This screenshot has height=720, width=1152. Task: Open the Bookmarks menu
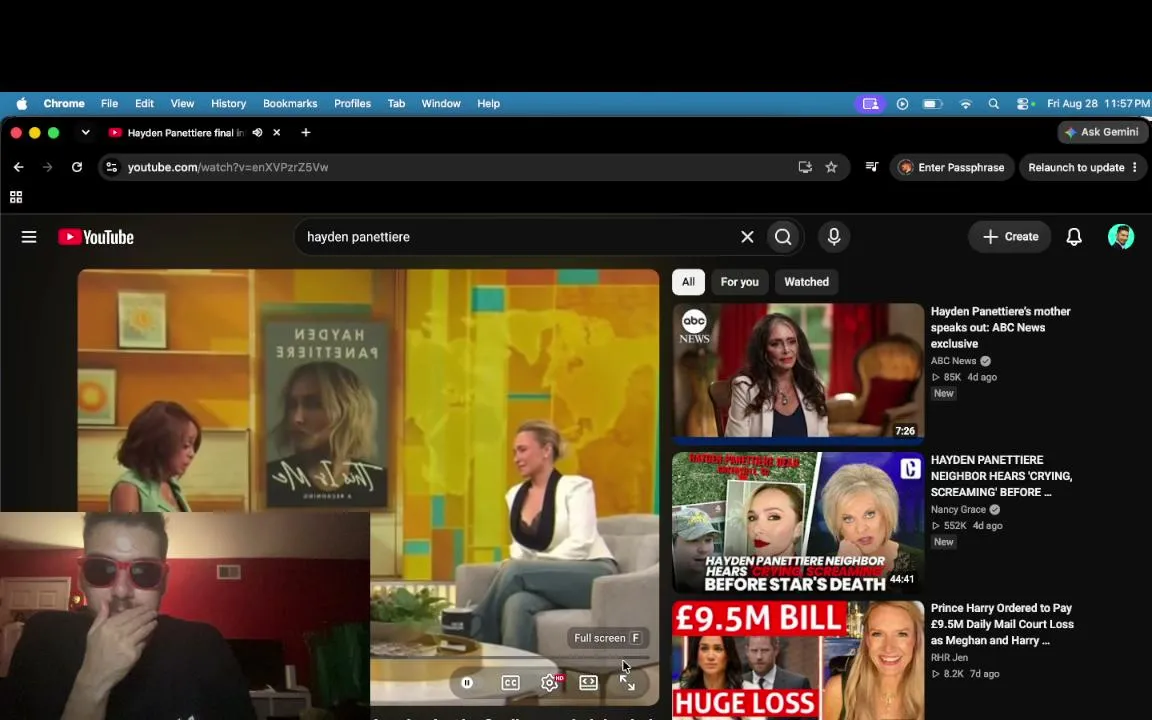(x=290, y=104)
